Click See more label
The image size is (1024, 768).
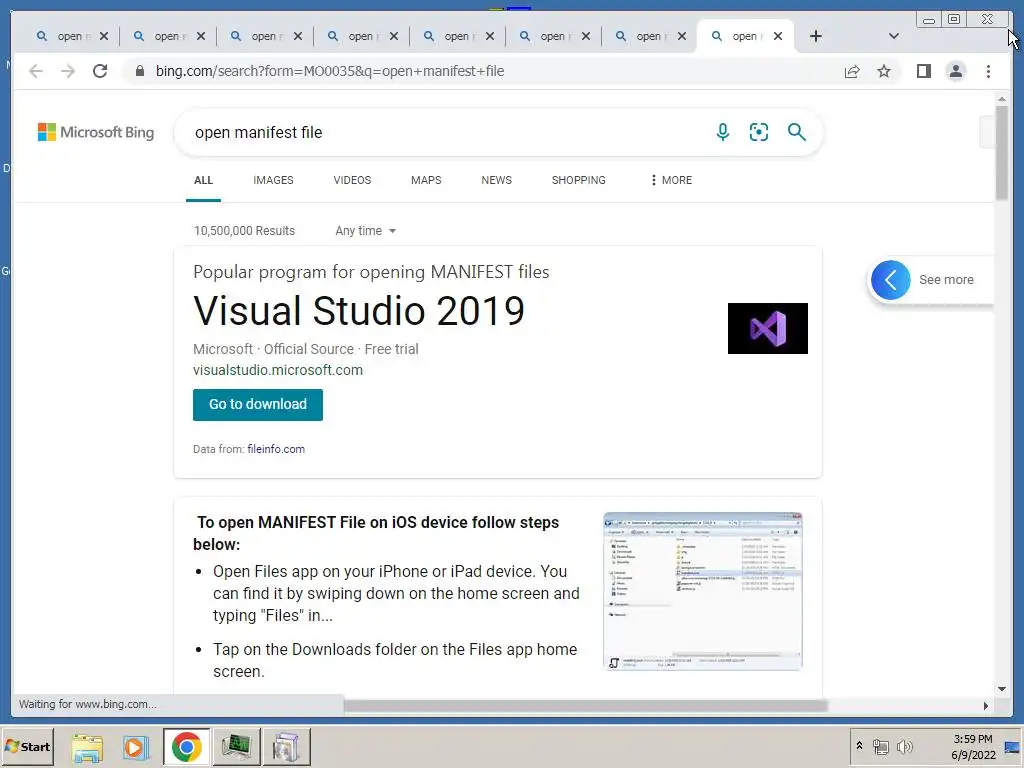click(946, 280)
